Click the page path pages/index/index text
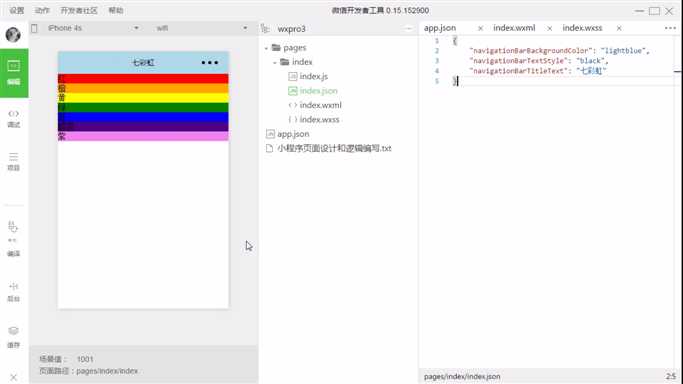The width and height of the screenshot is (683, 384). click(107, 371)
